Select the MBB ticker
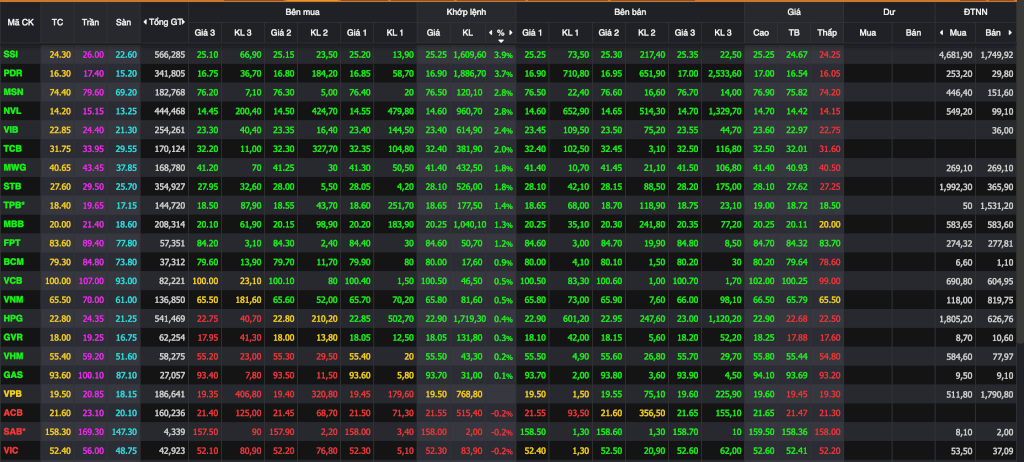 (x=12, y=224)
